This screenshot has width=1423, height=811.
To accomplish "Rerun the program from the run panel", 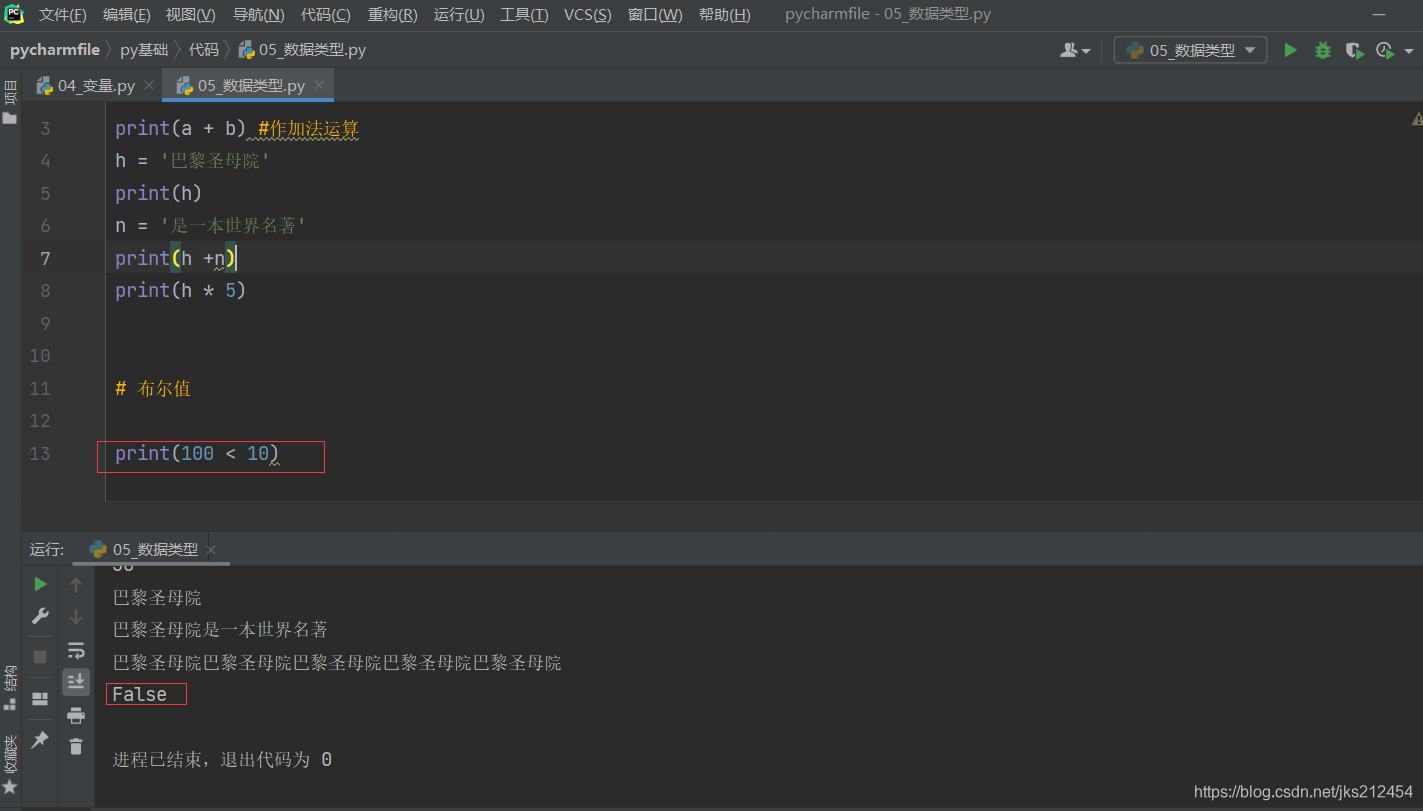I will pyautogui.click(x=40, y=583).
